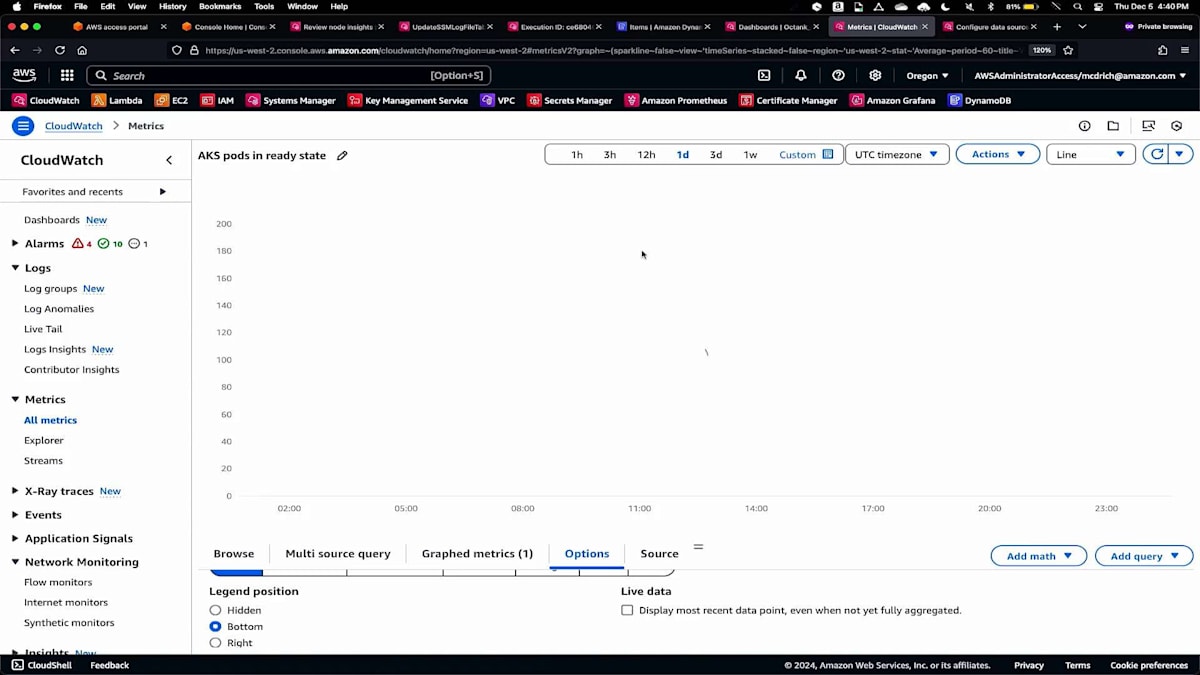Open CloudShell terminal icon in top bar
This screenshot has height=675, width=1200.
(x=764, y=75)
